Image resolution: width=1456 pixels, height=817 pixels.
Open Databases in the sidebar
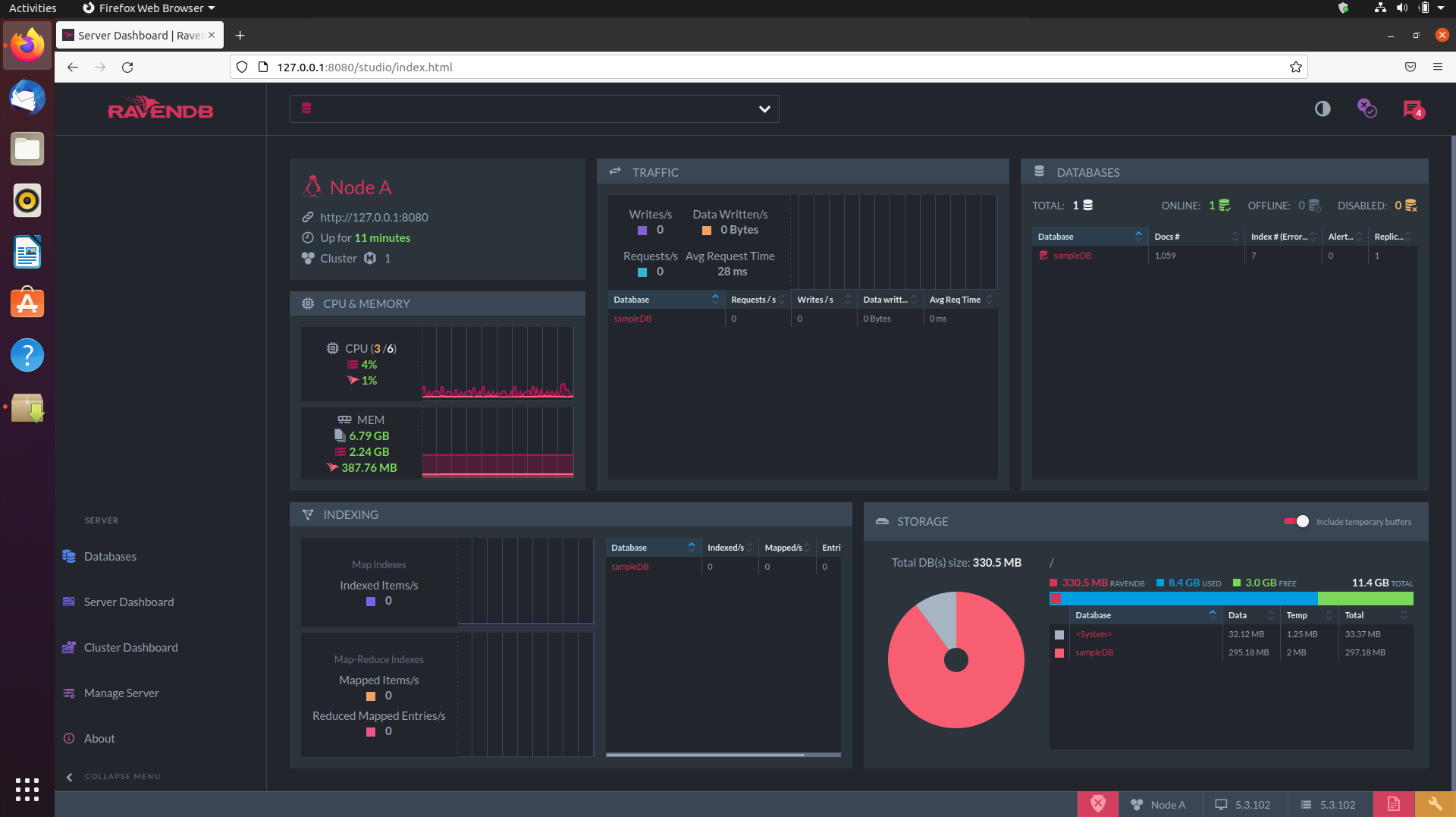click(110, 556)
